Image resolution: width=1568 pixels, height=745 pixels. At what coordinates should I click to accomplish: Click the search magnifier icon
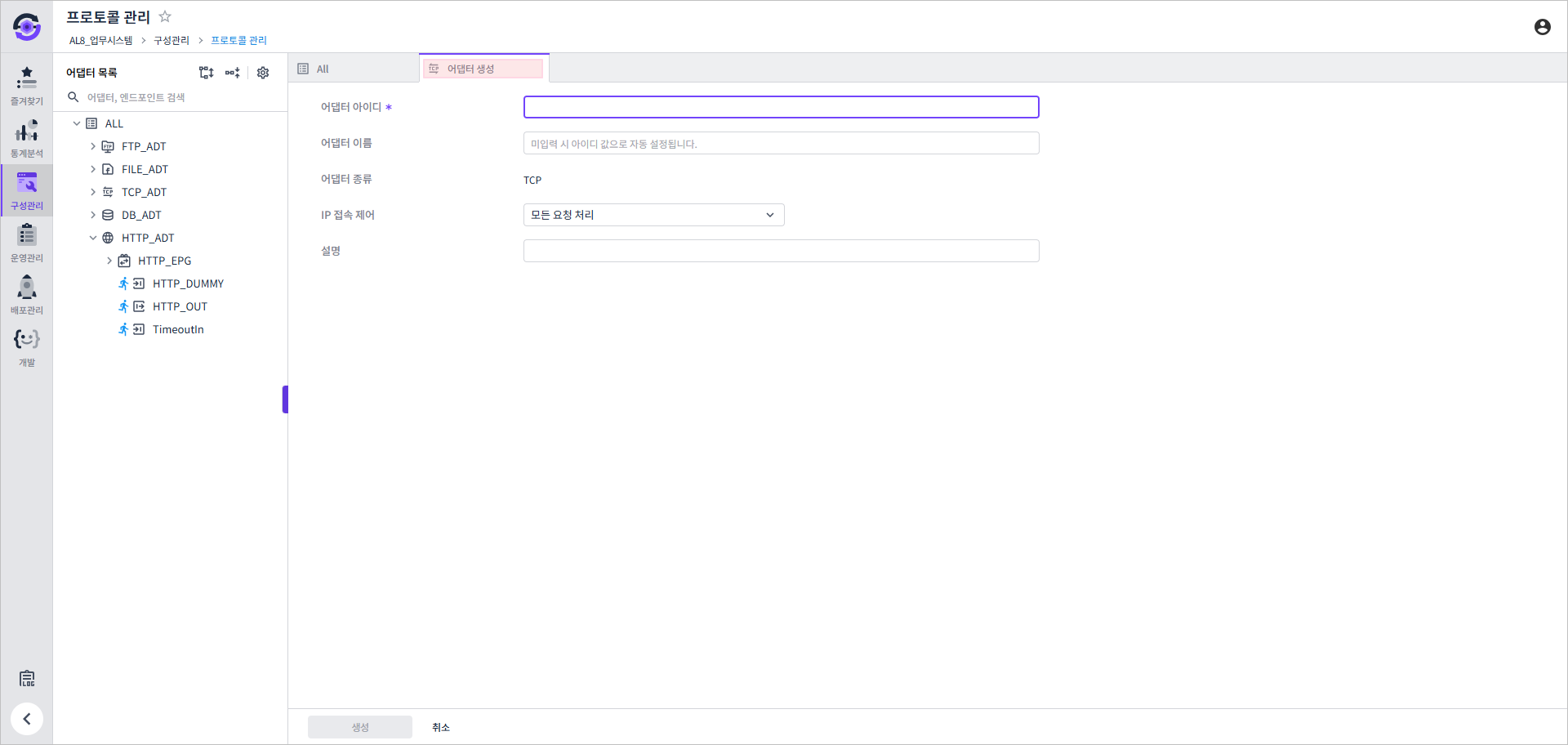pyautogui.click(x=73, y=97)
